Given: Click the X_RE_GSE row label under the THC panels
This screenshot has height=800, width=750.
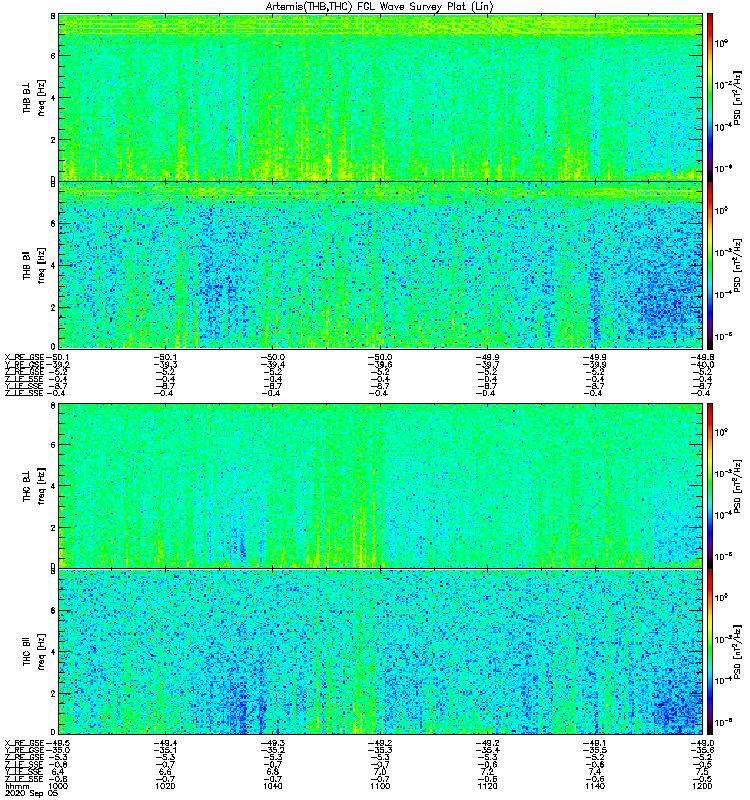Looking at the screenshot, I should (x=24, y=743).
